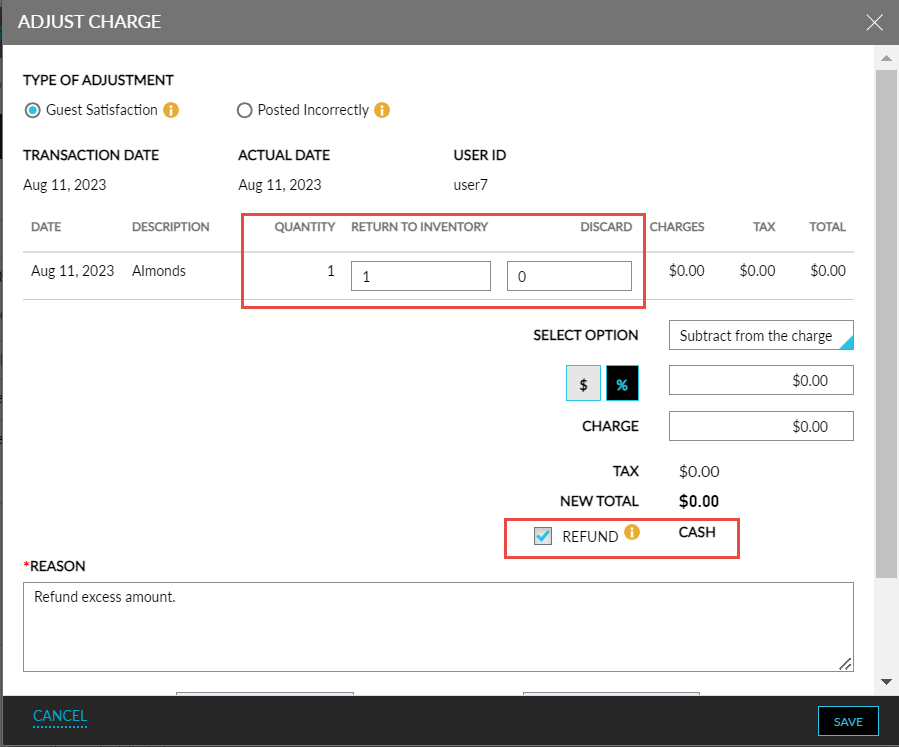Screen dimensions: 899x747
Task: Switch adjustment to percentage
Action: coord(622,383)
